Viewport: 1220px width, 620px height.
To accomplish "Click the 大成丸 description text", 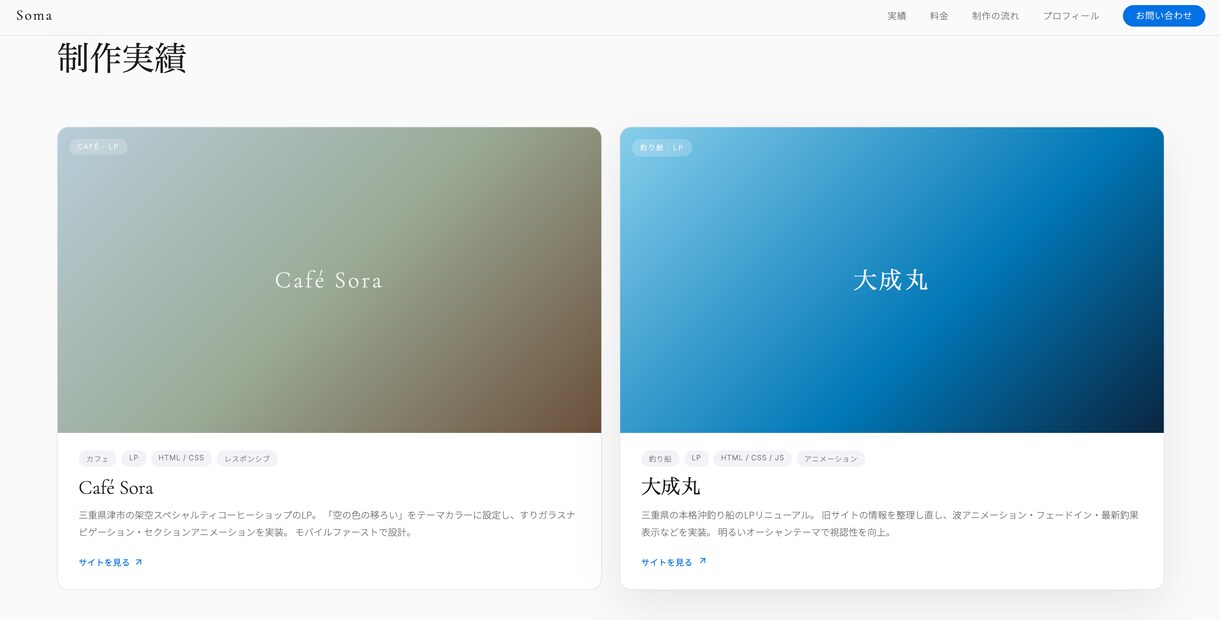I will (890, 524).
